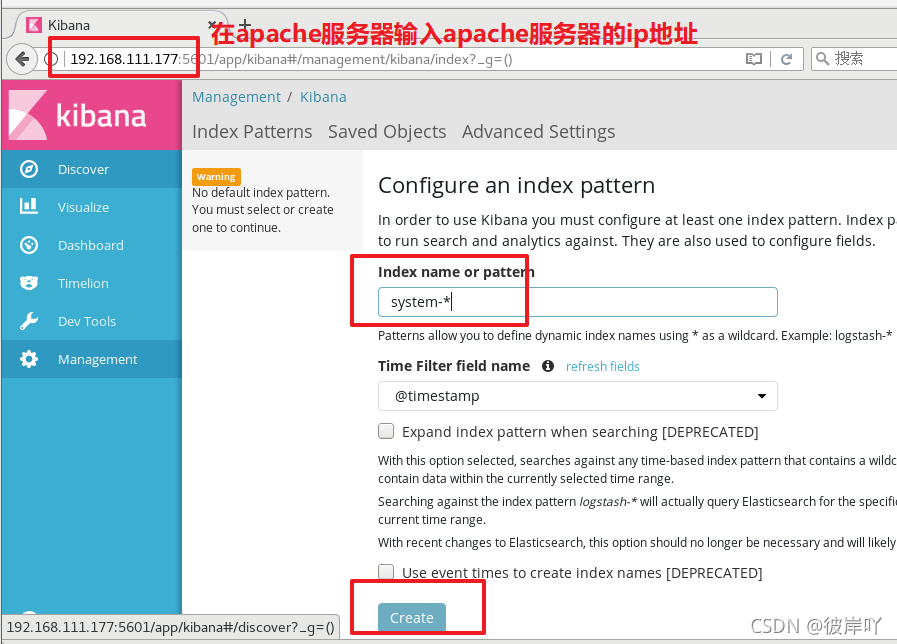This screenshot has height=644, width=897.
Task: Click the Create button
Action: (411, 617)
